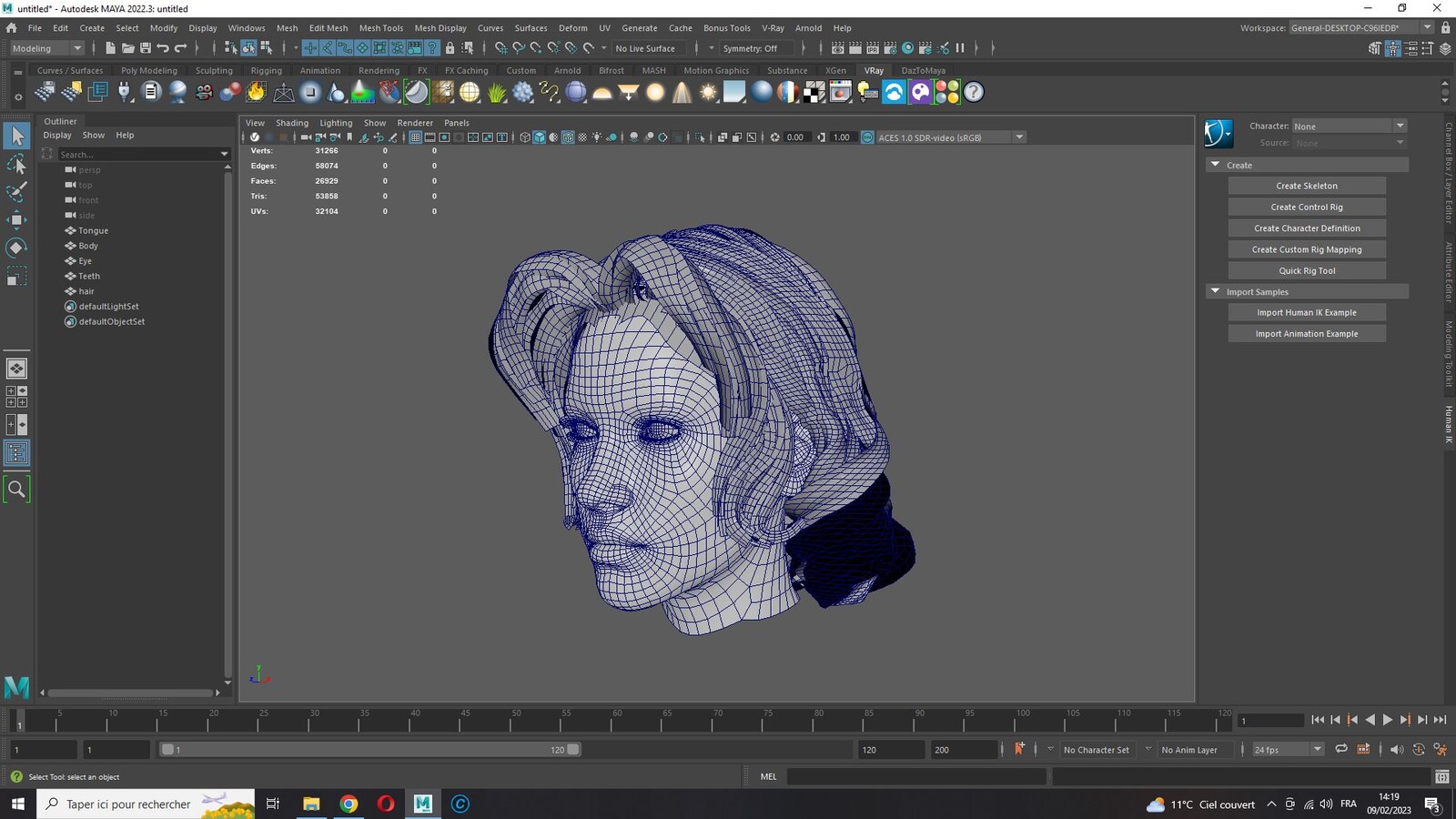Switch to the Rigging shelf tab
Screen dimensions: 1456x819
point(266,70)
